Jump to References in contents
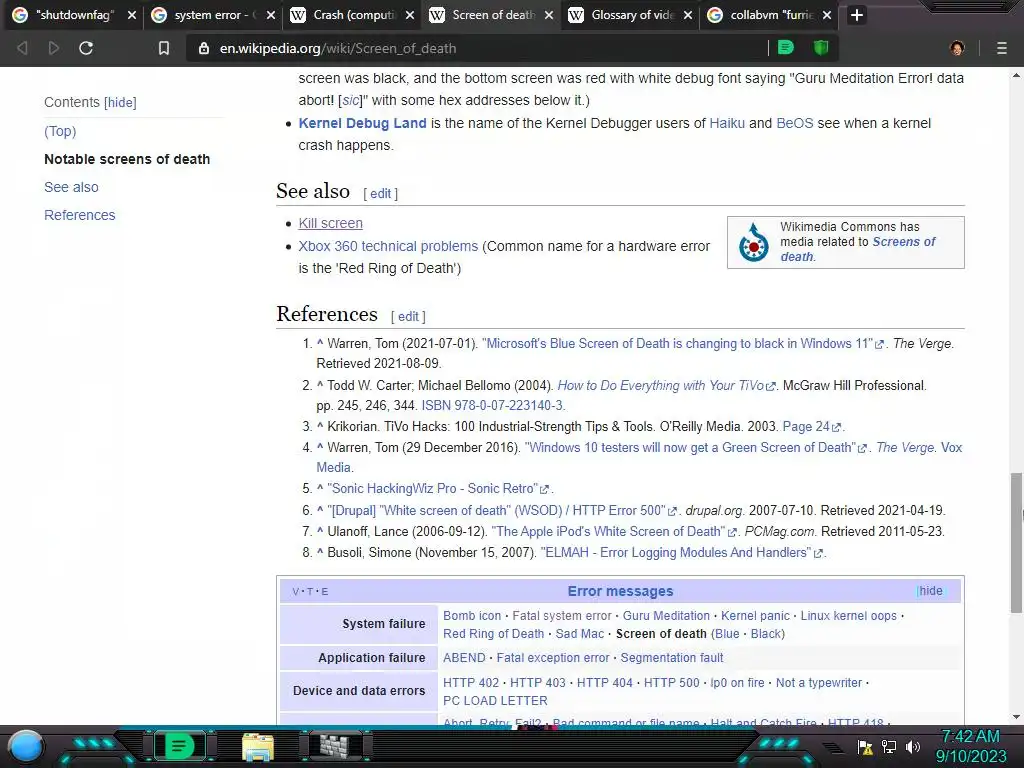Viewport: 1024px width, 768px height. [80, 216]
